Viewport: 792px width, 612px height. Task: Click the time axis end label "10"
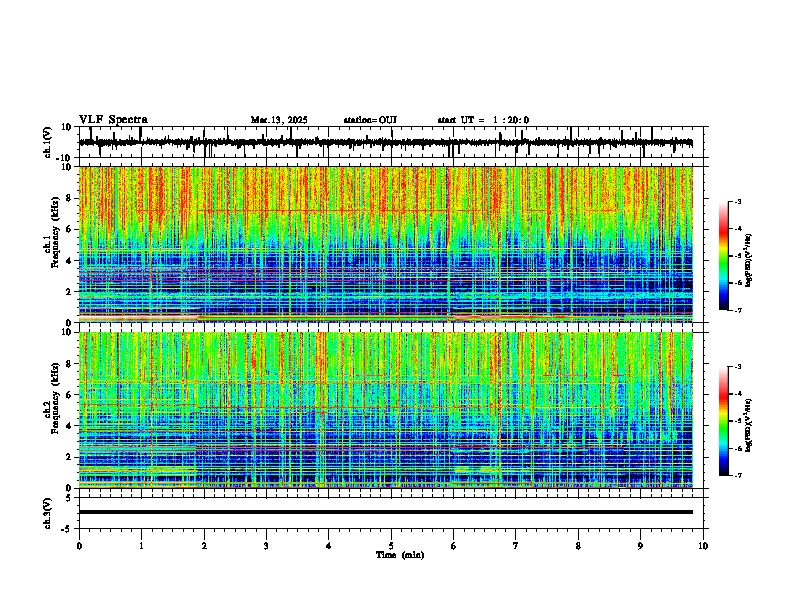703,546
